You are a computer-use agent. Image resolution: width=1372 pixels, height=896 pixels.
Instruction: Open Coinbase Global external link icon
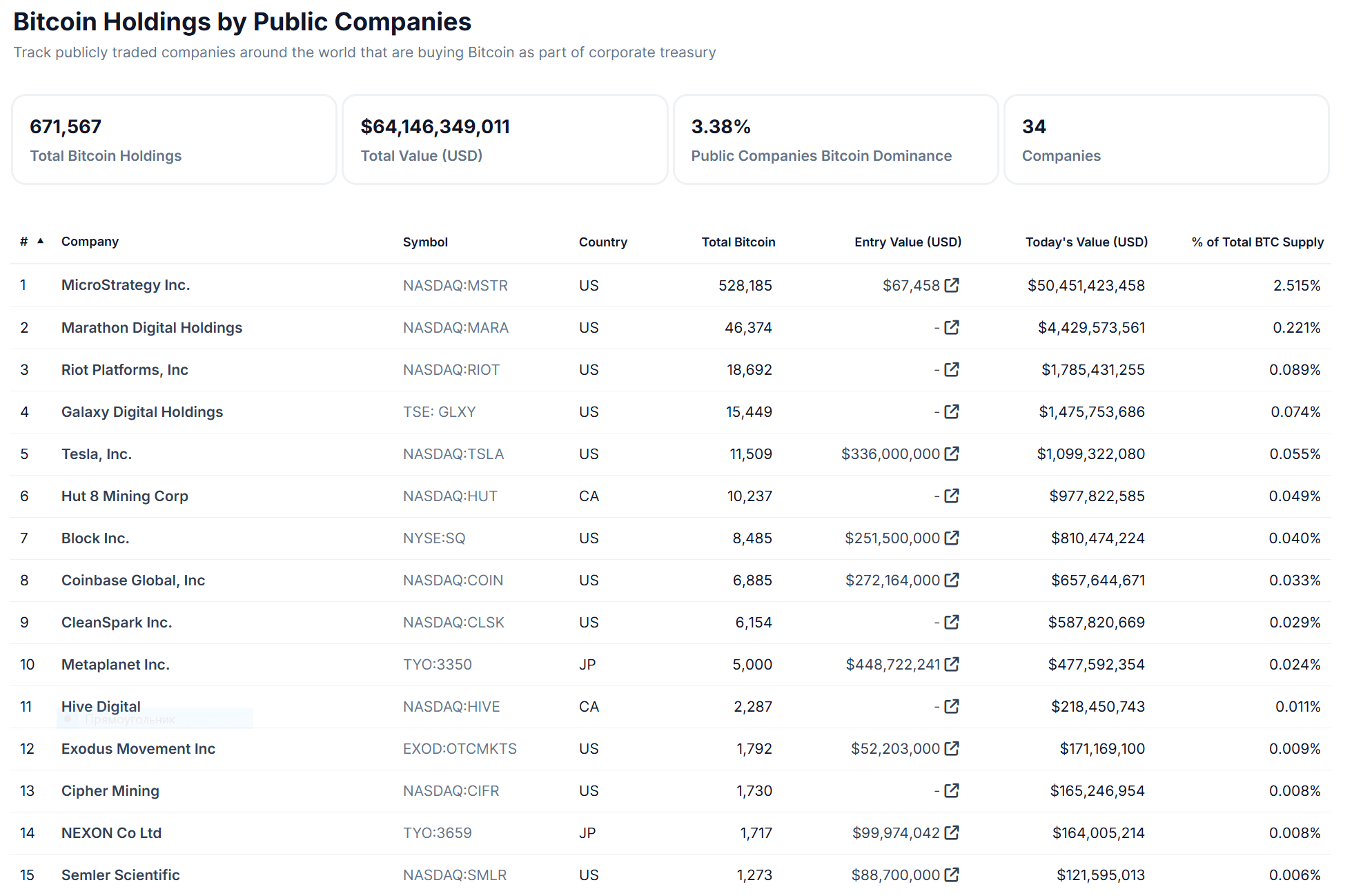tap(952, 580)
